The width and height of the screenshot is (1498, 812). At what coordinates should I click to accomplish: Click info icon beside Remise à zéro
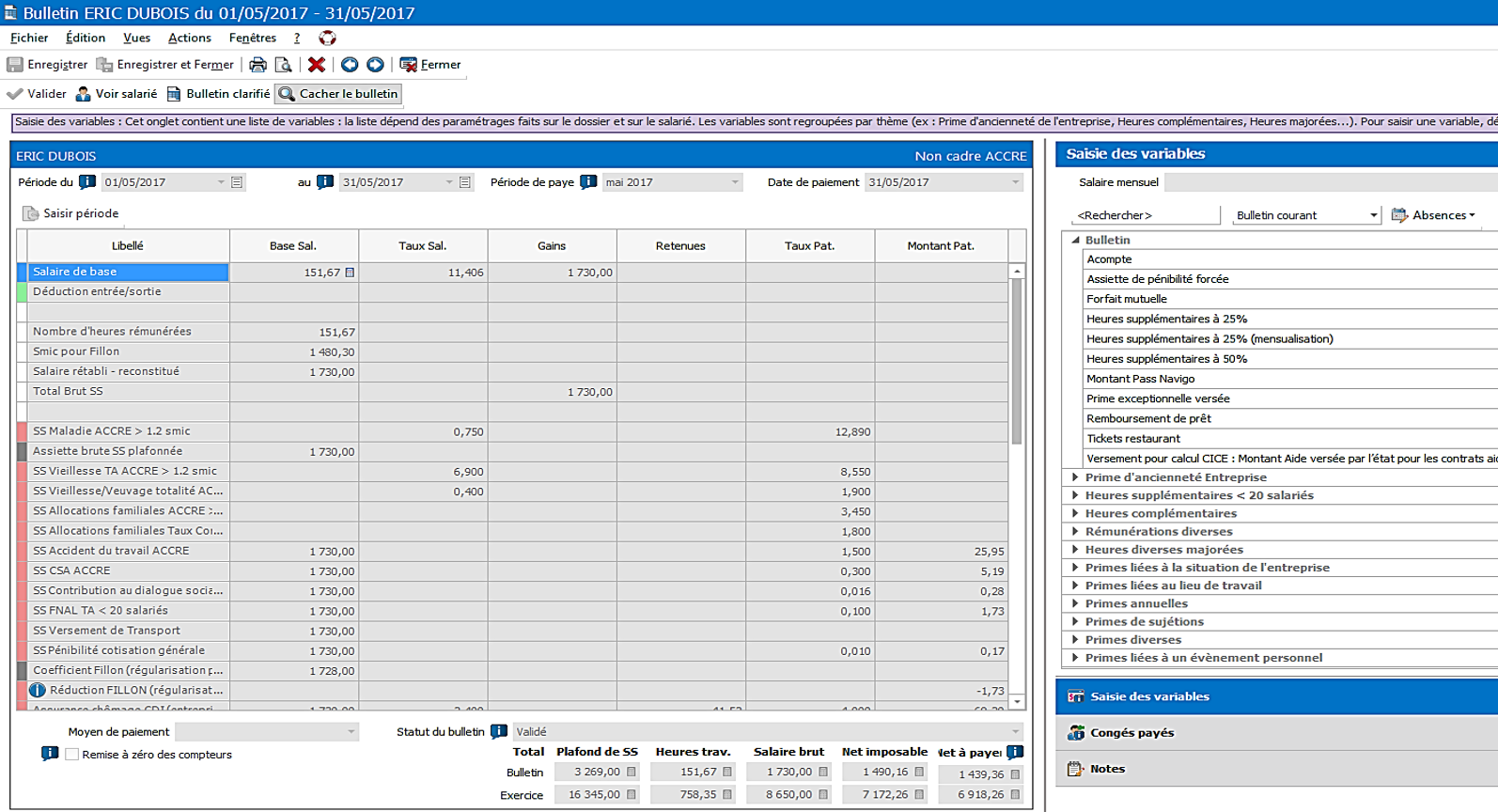(x=50, y=754)
